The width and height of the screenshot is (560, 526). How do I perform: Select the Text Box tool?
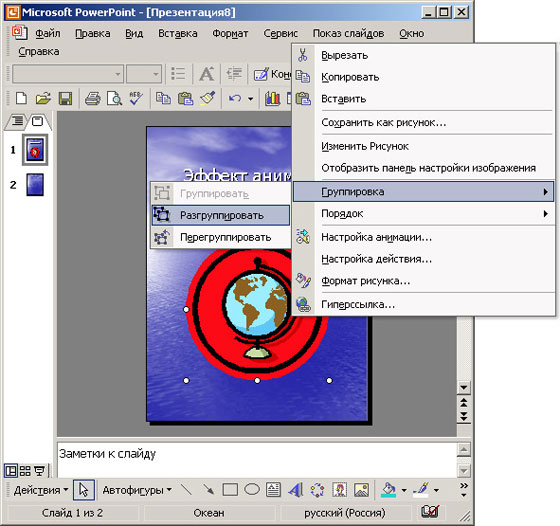click(x=273, y=490)
